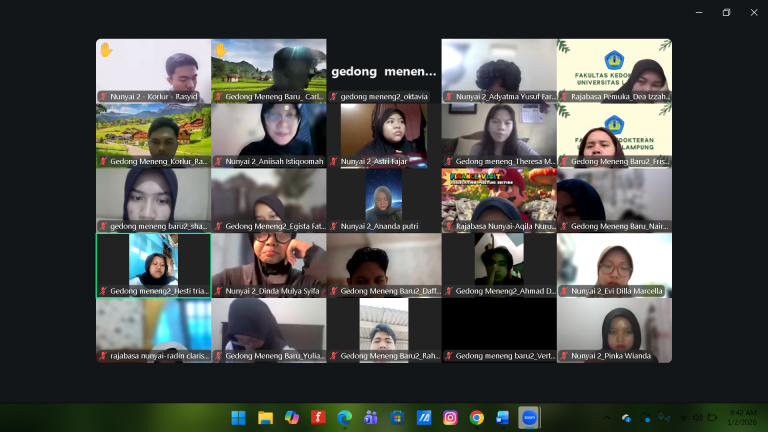Select Gedong Meneng Baru2_Rah video tile
The width and height of the screenshot is (768, 432).
tap(384, 331)
